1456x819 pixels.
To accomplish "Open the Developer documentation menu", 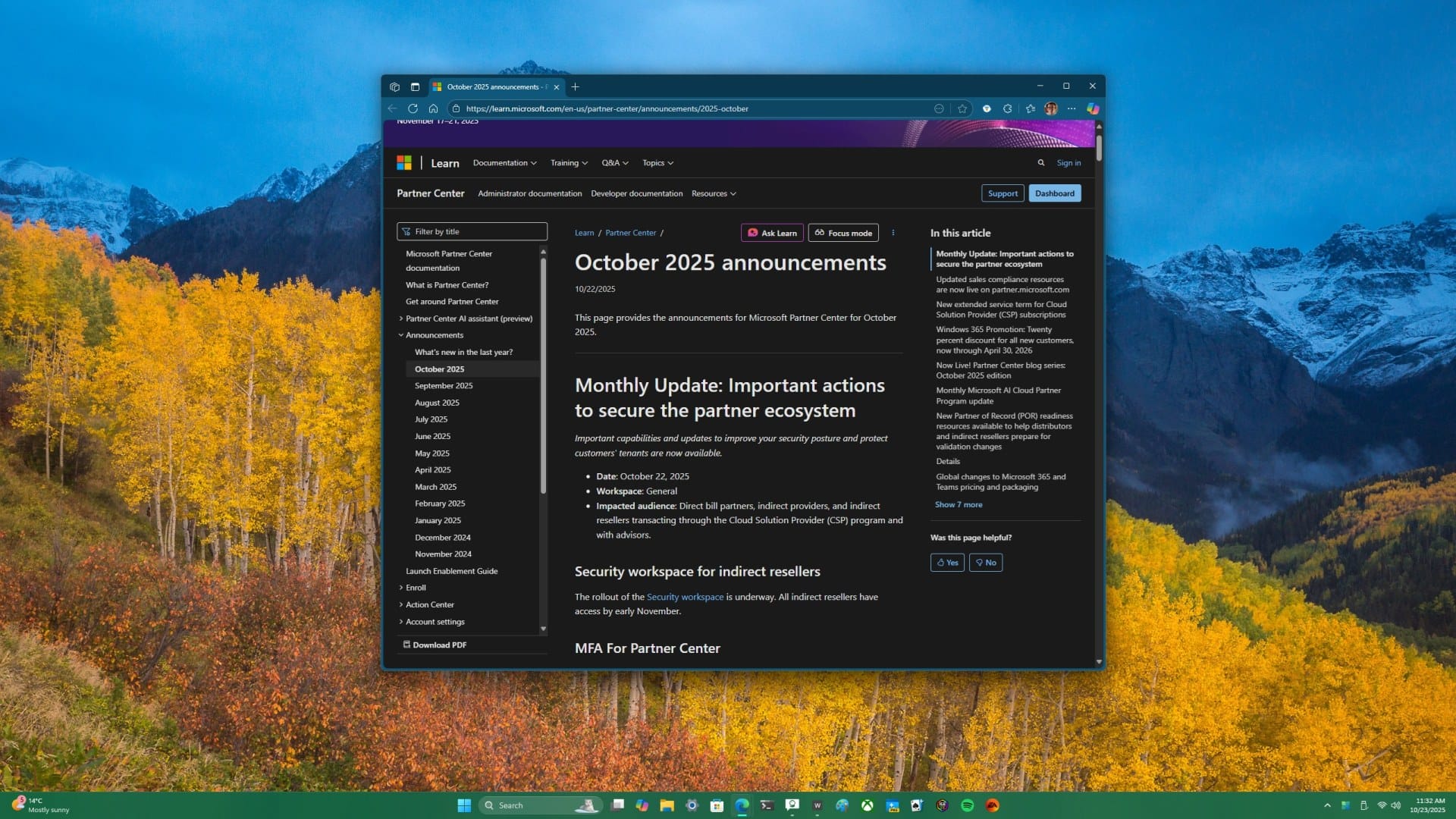I will (x=636, y=193).
